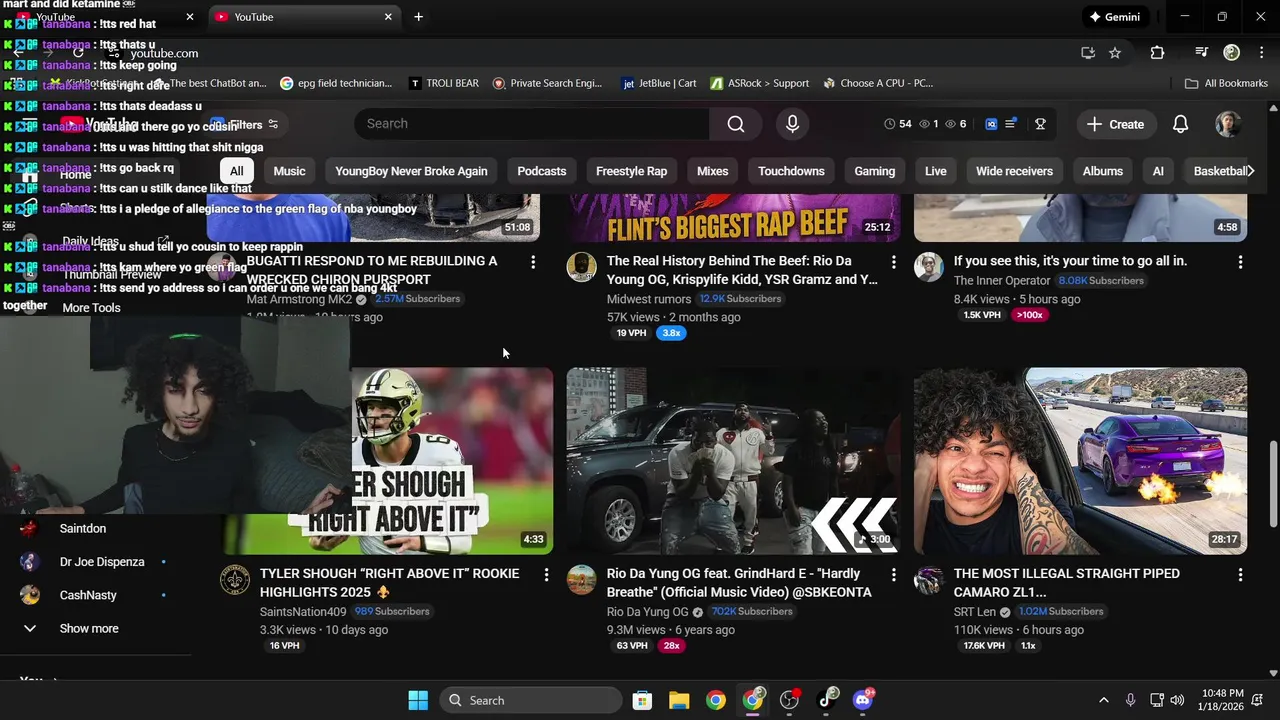
Task: Click the trophy icon in the extension bar
Action: [1040, 124]
